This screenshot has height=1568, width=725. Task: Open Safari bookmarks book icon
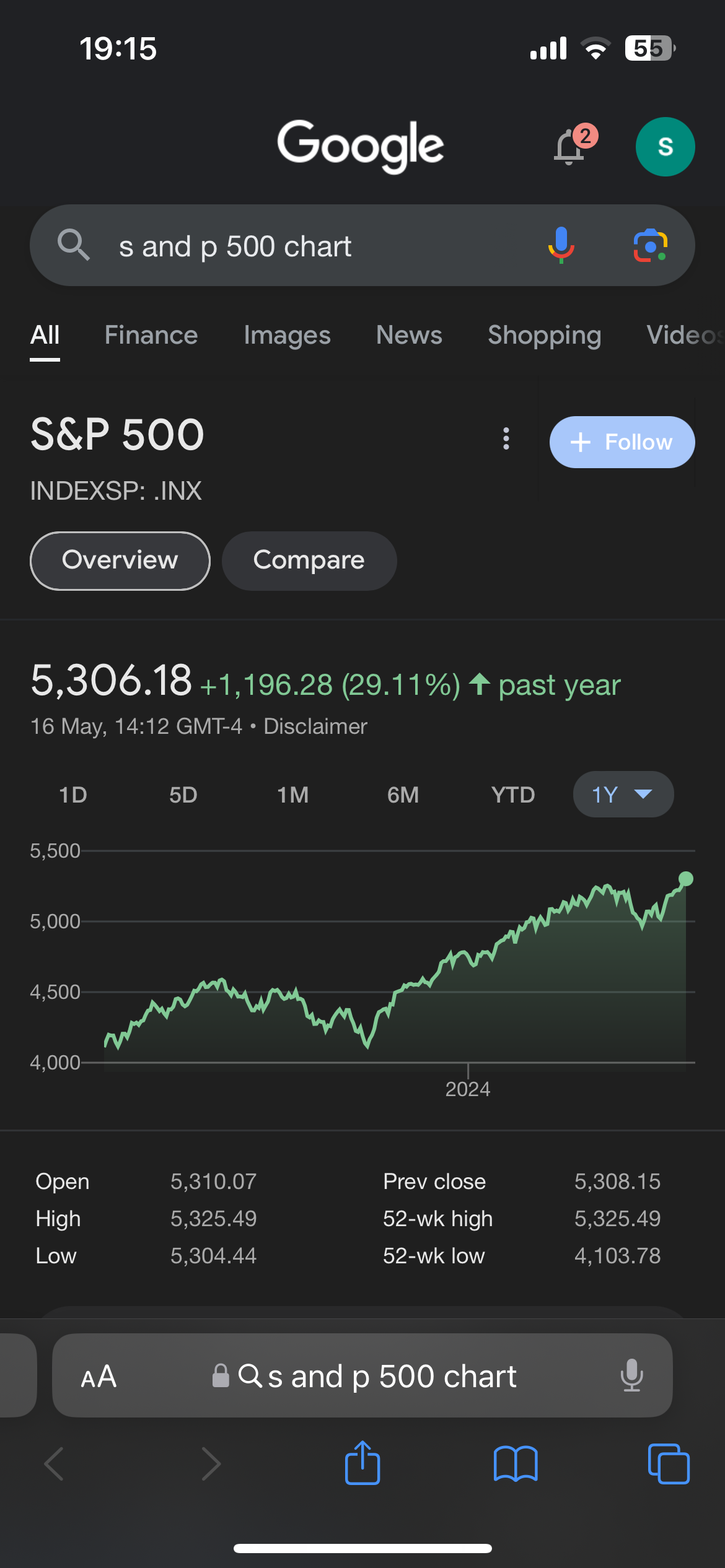tap(516, 1464)
